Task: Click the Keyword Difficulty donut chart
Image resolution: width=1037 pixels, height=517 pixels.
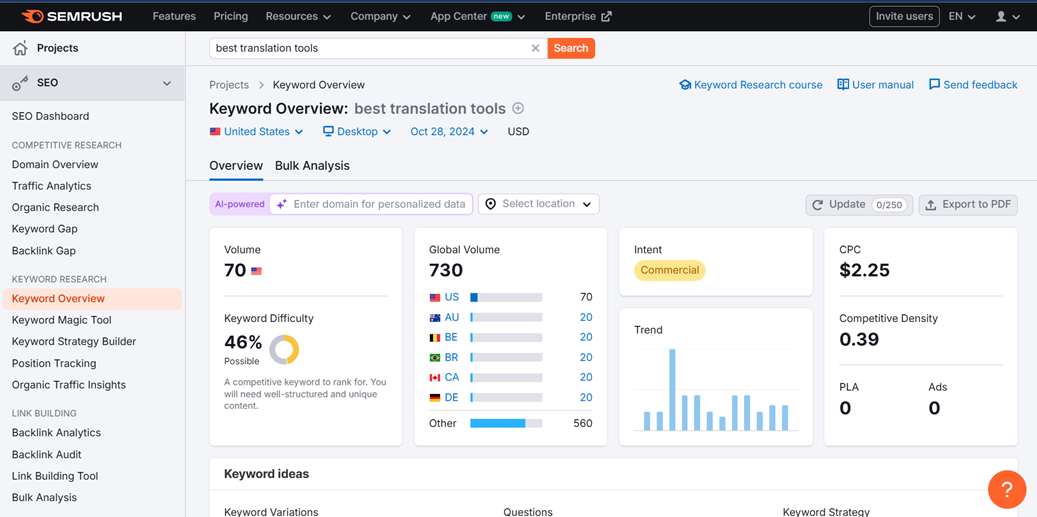Action: click(x=284, y=349)
